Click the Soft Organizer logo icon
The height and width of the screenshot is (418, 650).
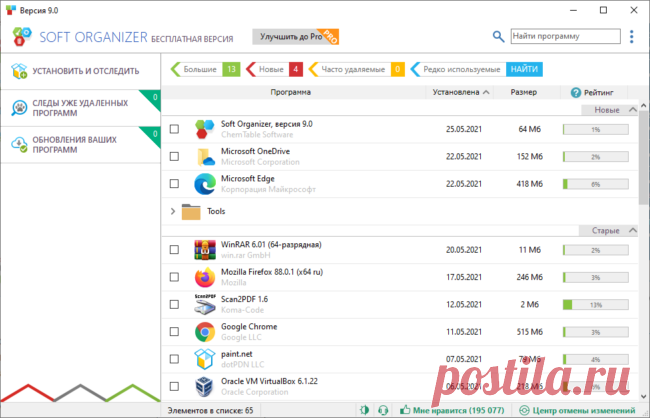(x=22, y=36)
